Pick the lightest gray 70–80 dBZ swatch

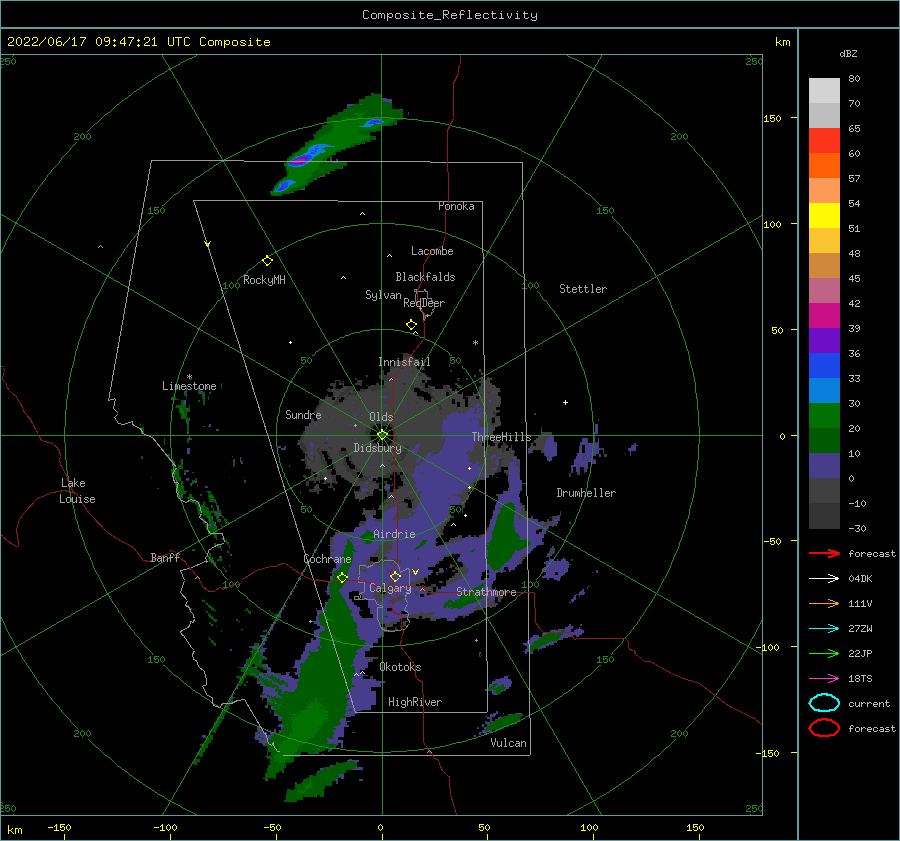coord(824,91)
